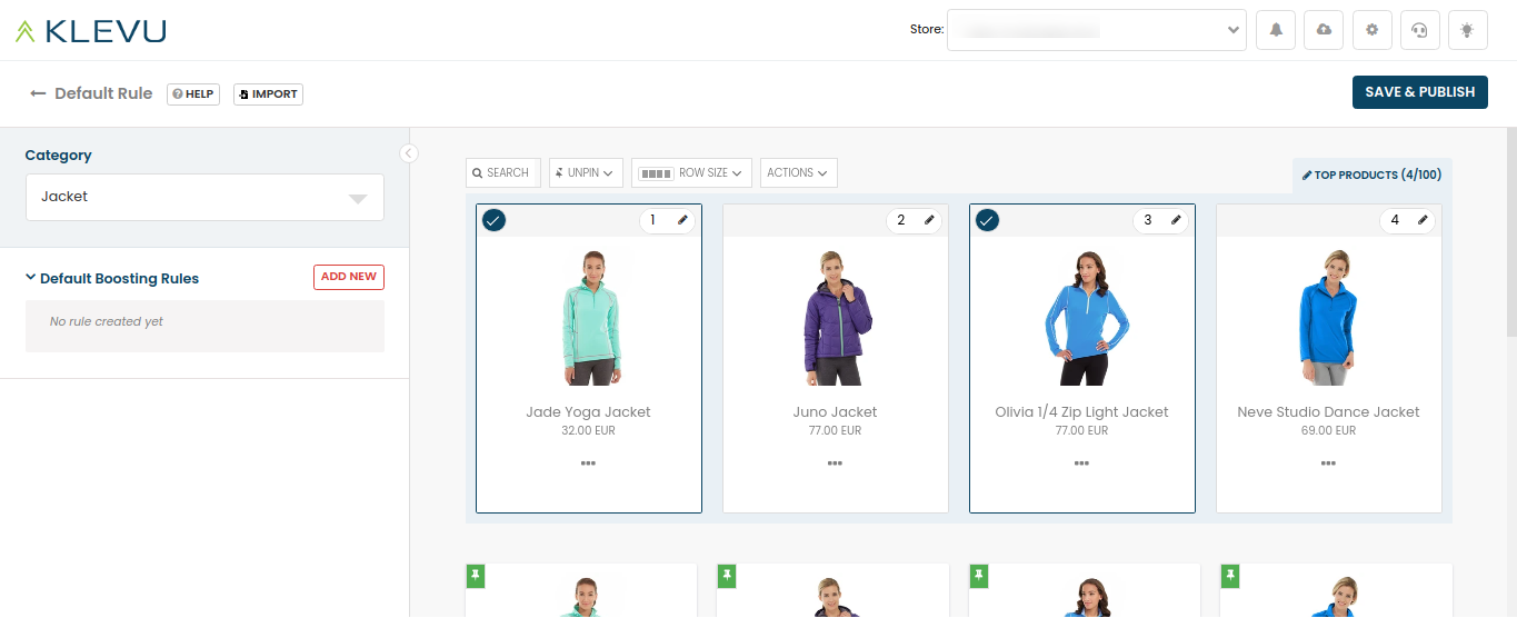Click the cloud sync icon in header
The height and width of the screenshot is (618, 1517).
click(x=1324, y=30)
